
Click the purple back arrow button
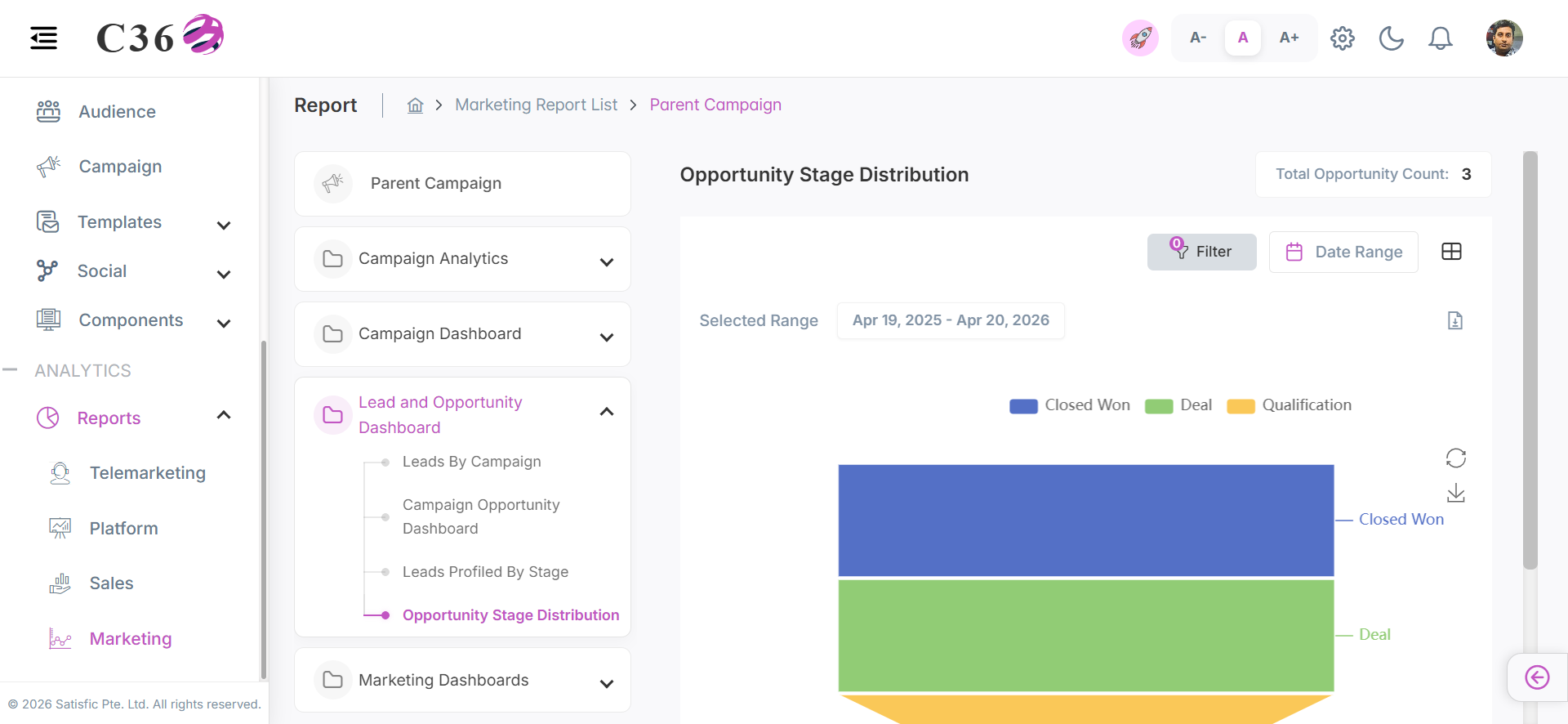pyautogui.click(x=1538, y=677)
